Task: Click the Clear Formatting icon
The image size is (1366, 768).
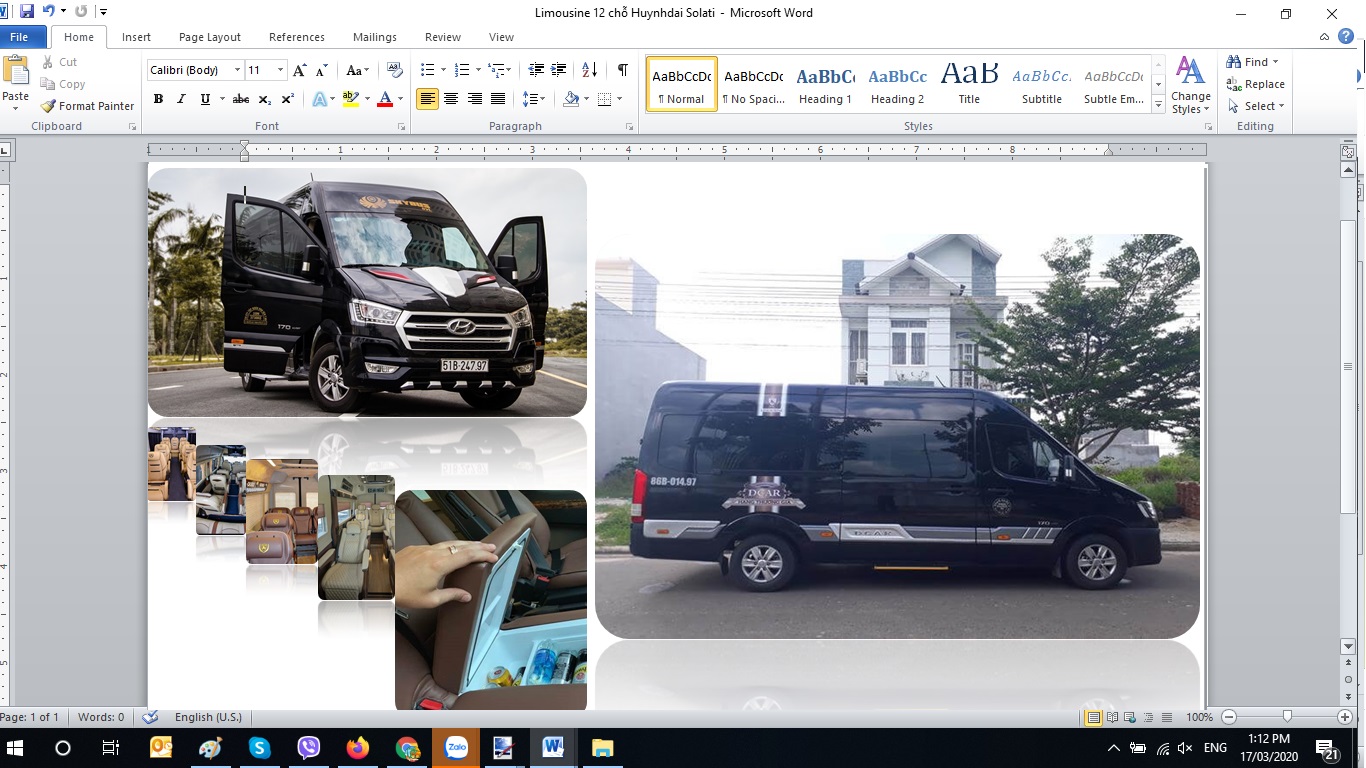Action: point(394,70)
